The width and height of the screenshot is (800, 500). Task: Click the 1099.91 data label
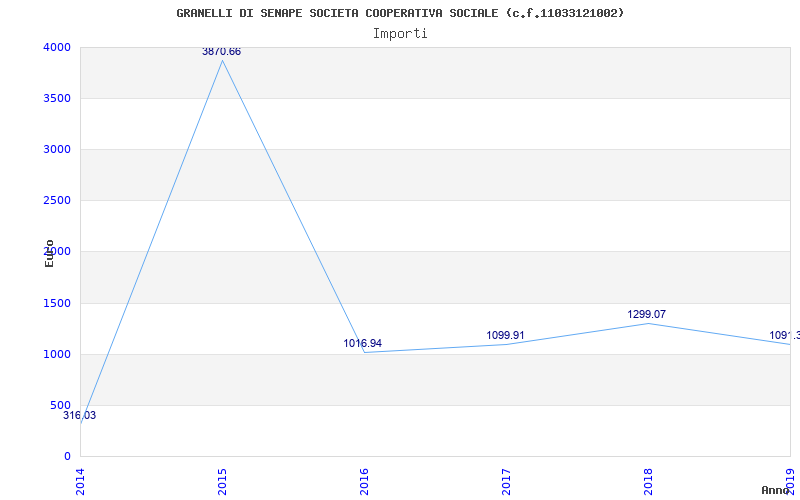click(x=505, y=336)
